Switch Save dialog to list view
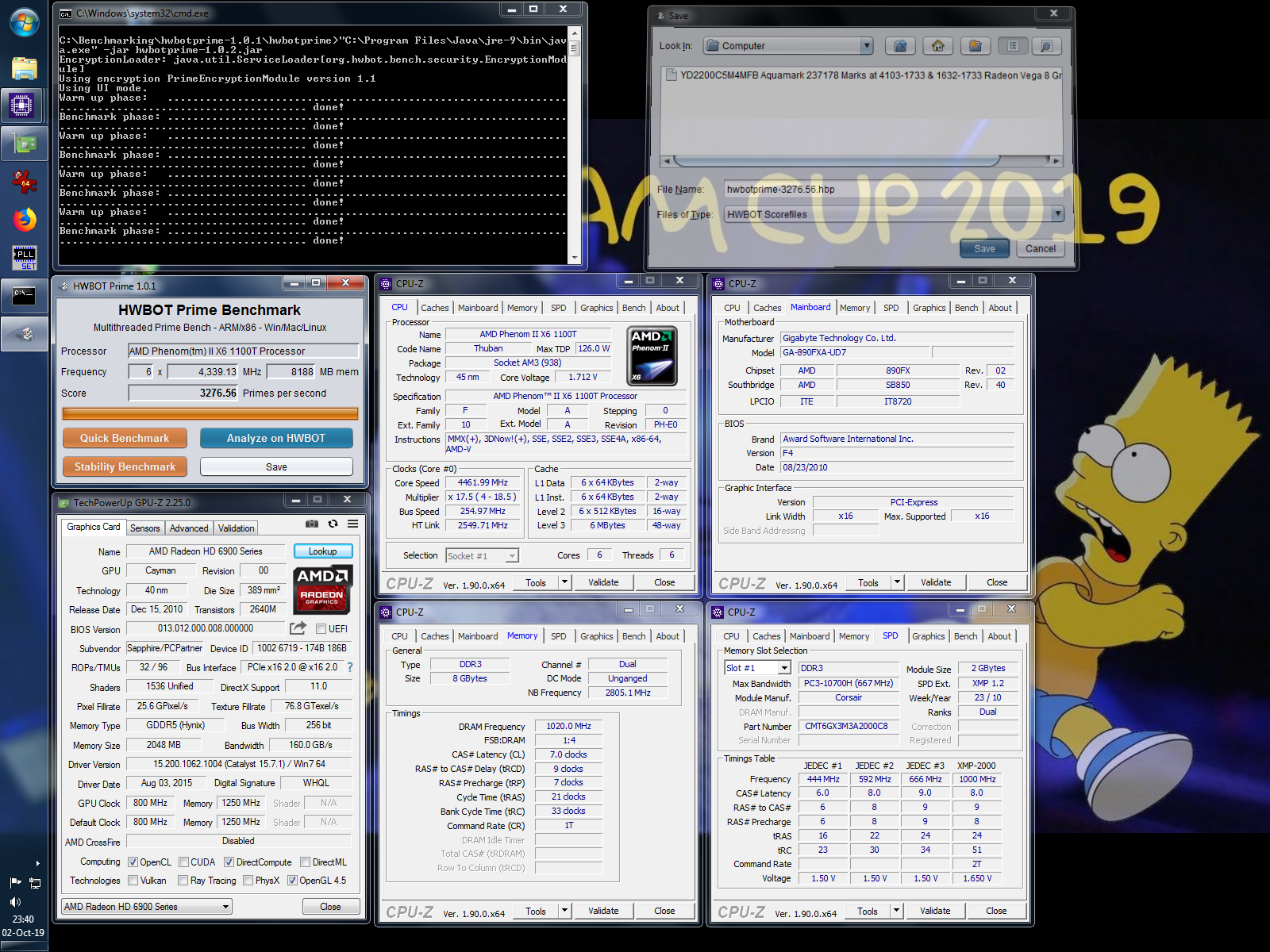This screenshot has width=1270, height=952. (x=1013, y=46)
